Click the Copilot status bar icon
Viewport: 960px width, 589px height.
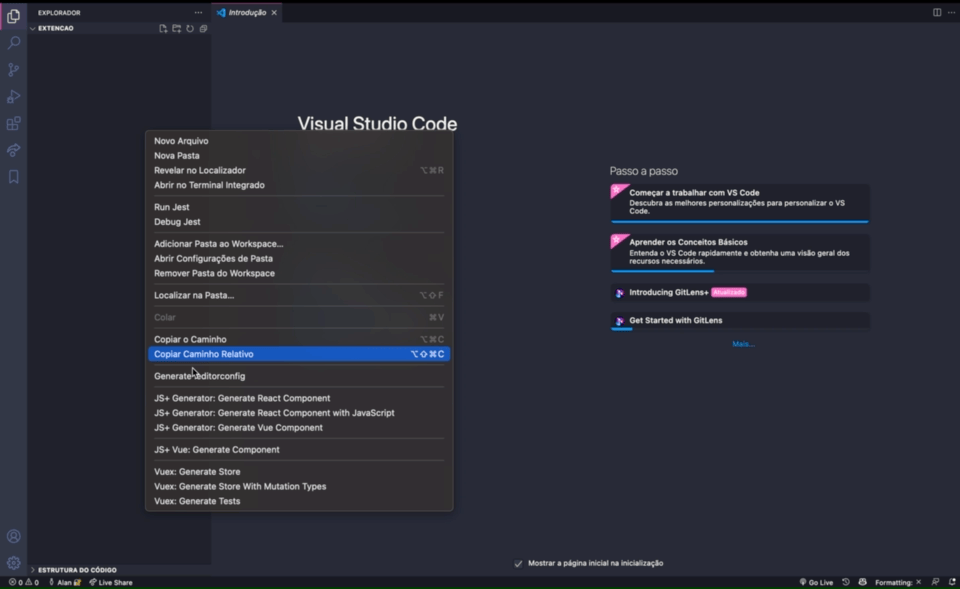point(863,582)
